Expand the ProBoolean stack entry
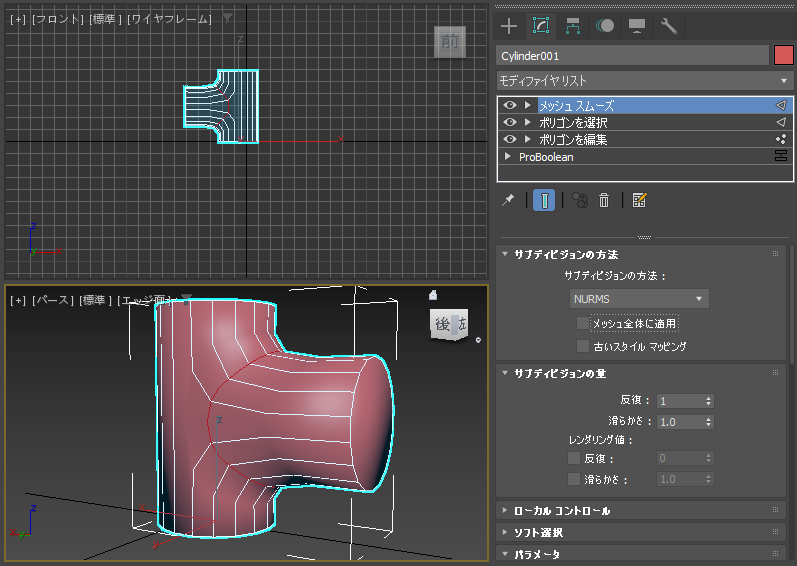 tap(507, 156)
